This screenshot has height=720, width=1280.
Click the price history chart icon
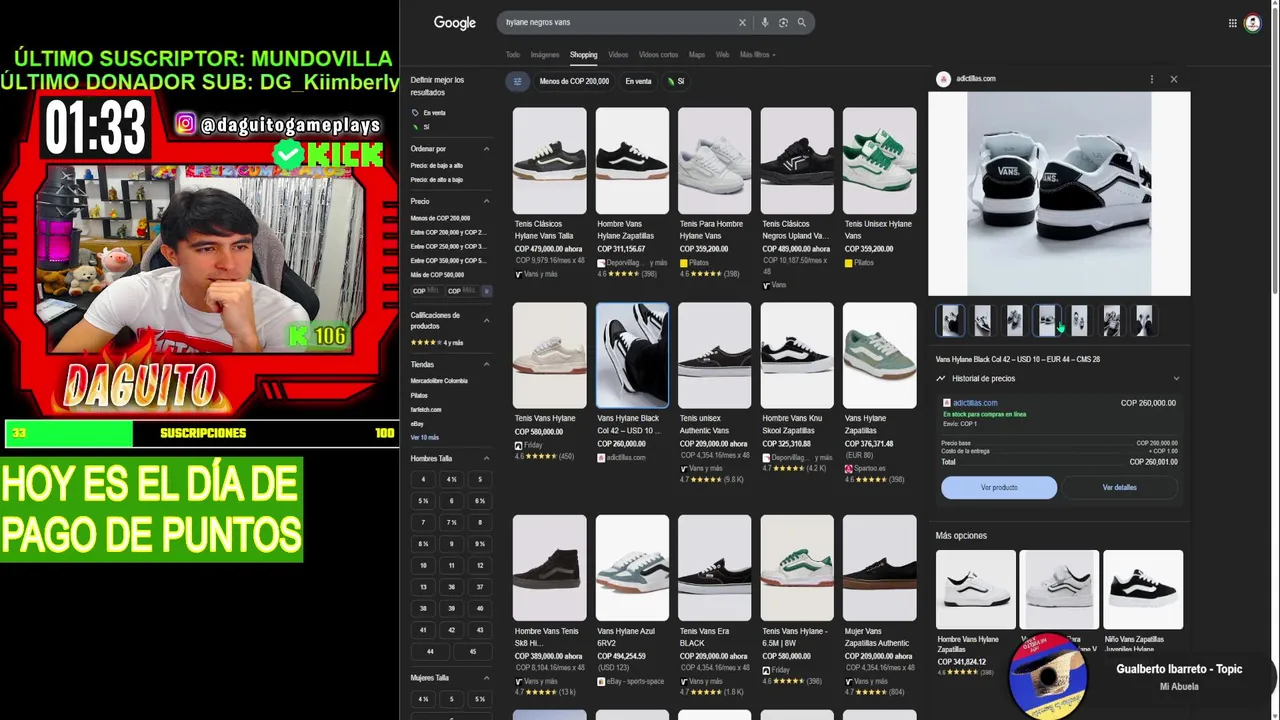[x=941, y=379]
